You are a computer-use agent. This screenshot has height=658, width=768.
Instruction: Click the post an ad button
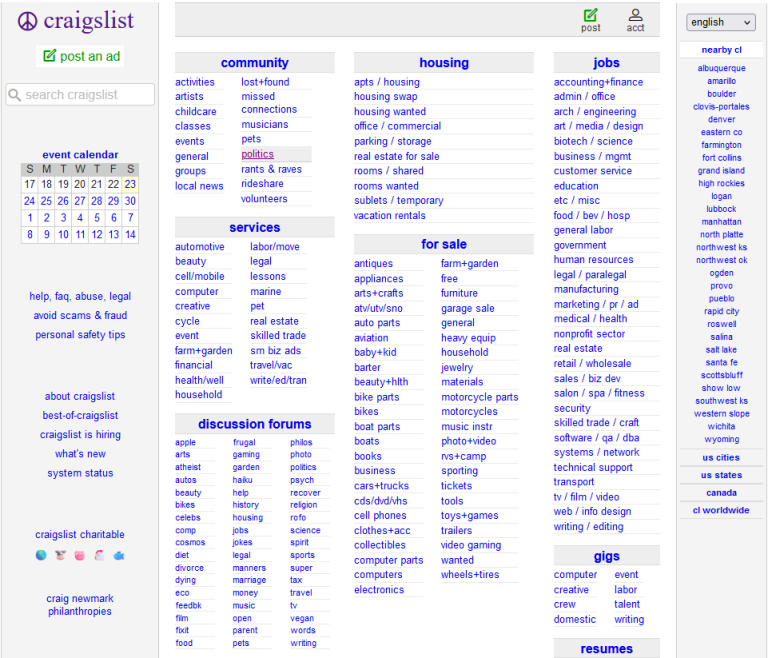pyautogui.click(x=81, y=56)
